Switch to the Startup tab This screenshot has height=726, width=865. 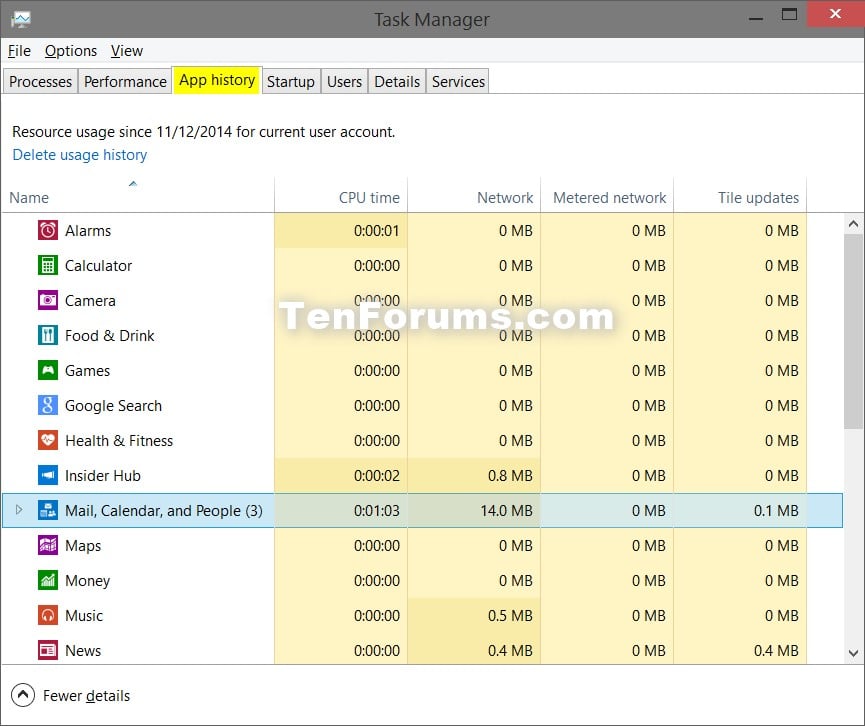291,82
